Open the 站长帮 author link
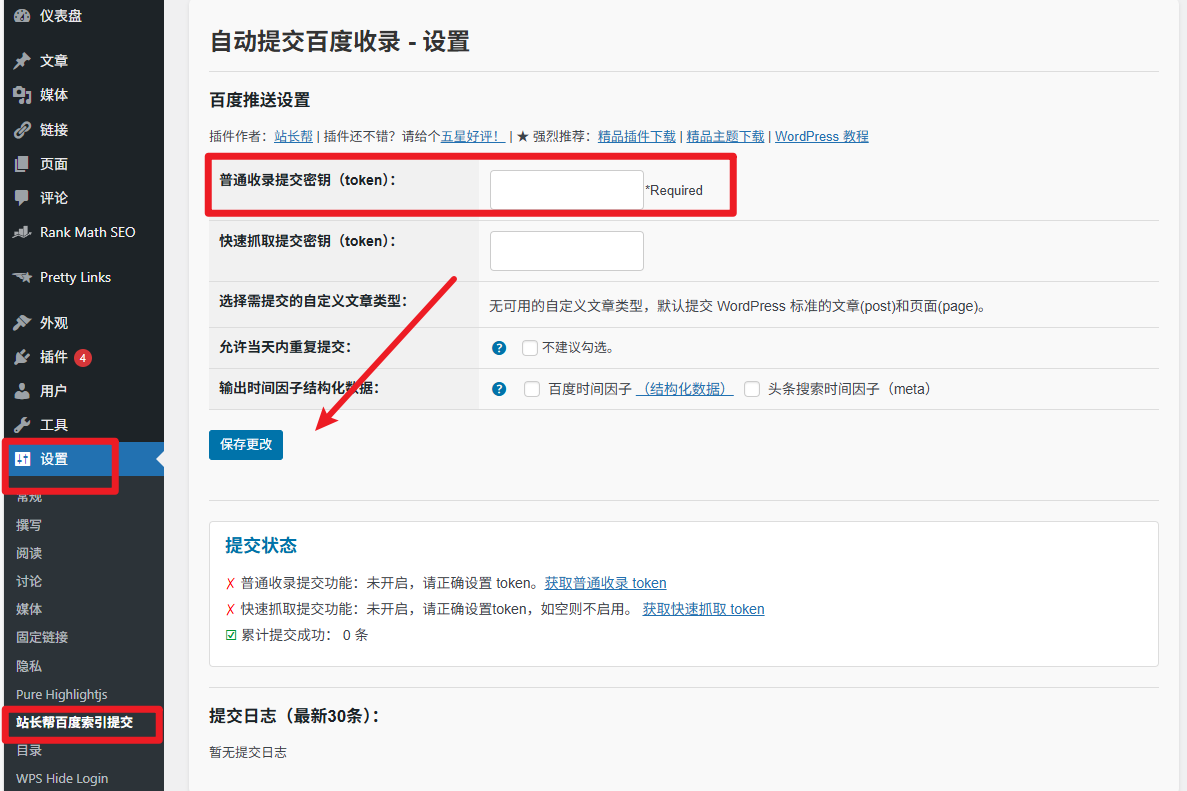The height and width of the screenshot is (791, 1187). pyautogui.click(x=294, y=136)
